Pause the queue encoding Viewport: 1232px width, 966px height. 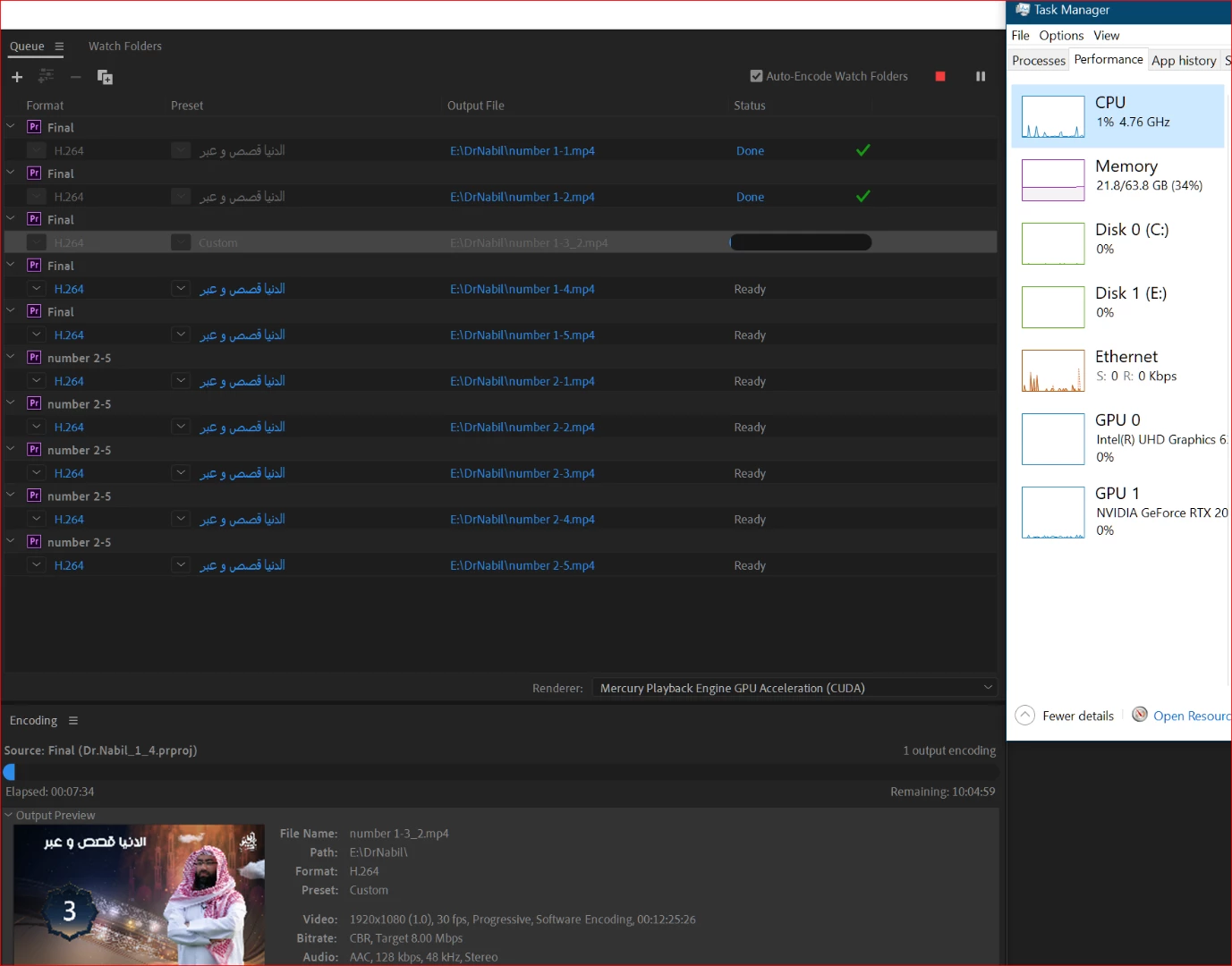pyautogui.click(x=981, y=76)
